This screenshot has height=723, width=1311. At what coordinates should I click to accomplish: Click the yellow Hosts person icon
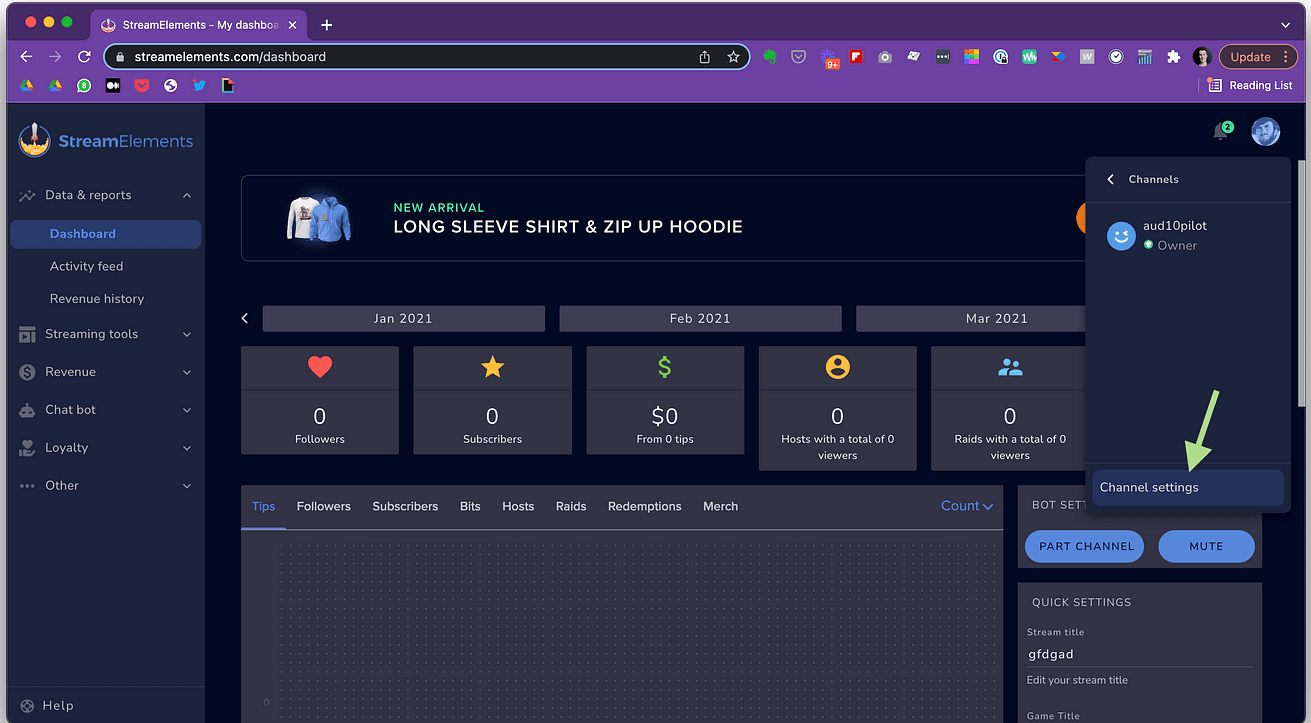pos(837,367)
